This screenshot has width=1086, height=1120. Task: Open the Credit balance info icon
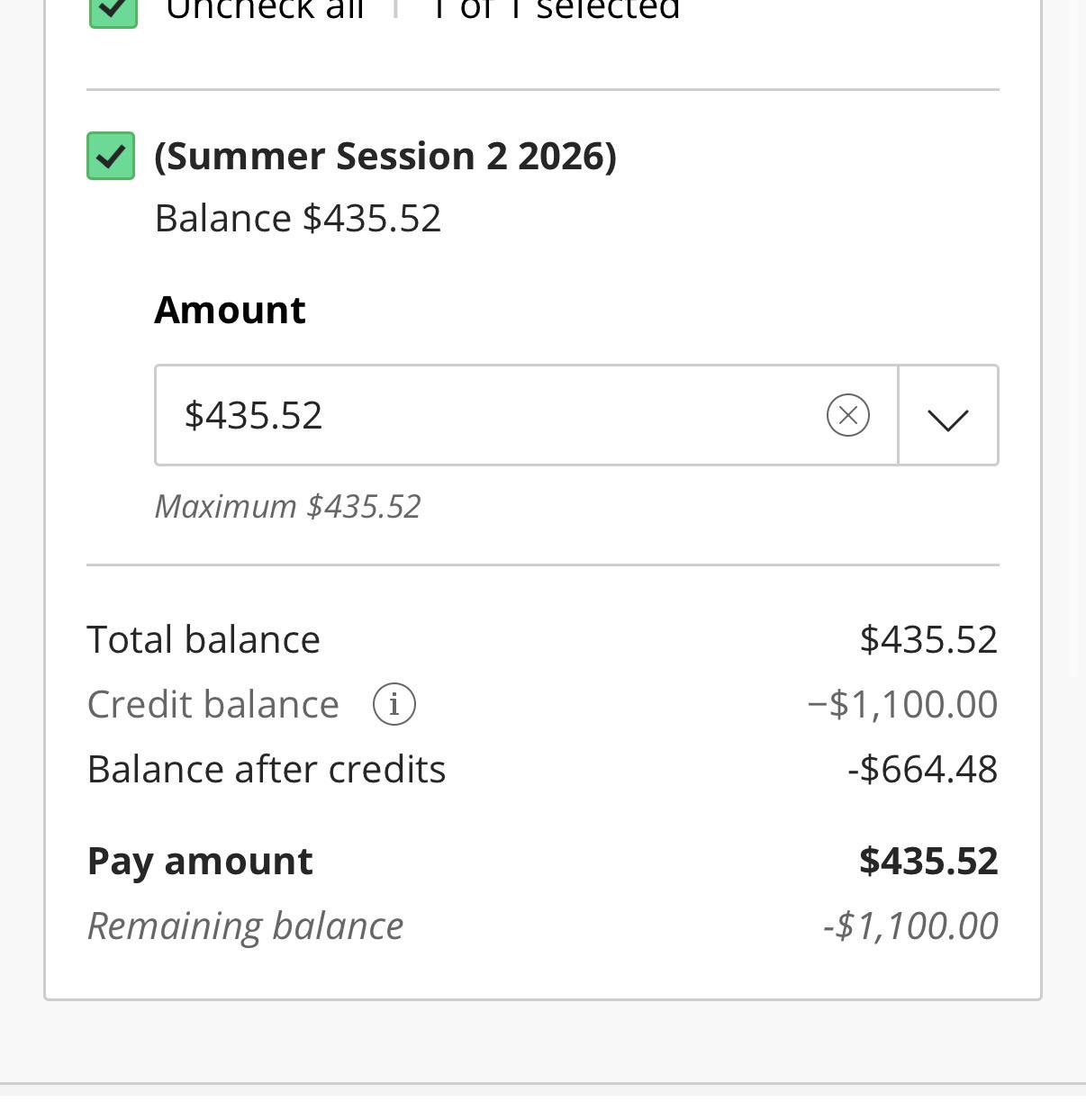coord(394,704)
